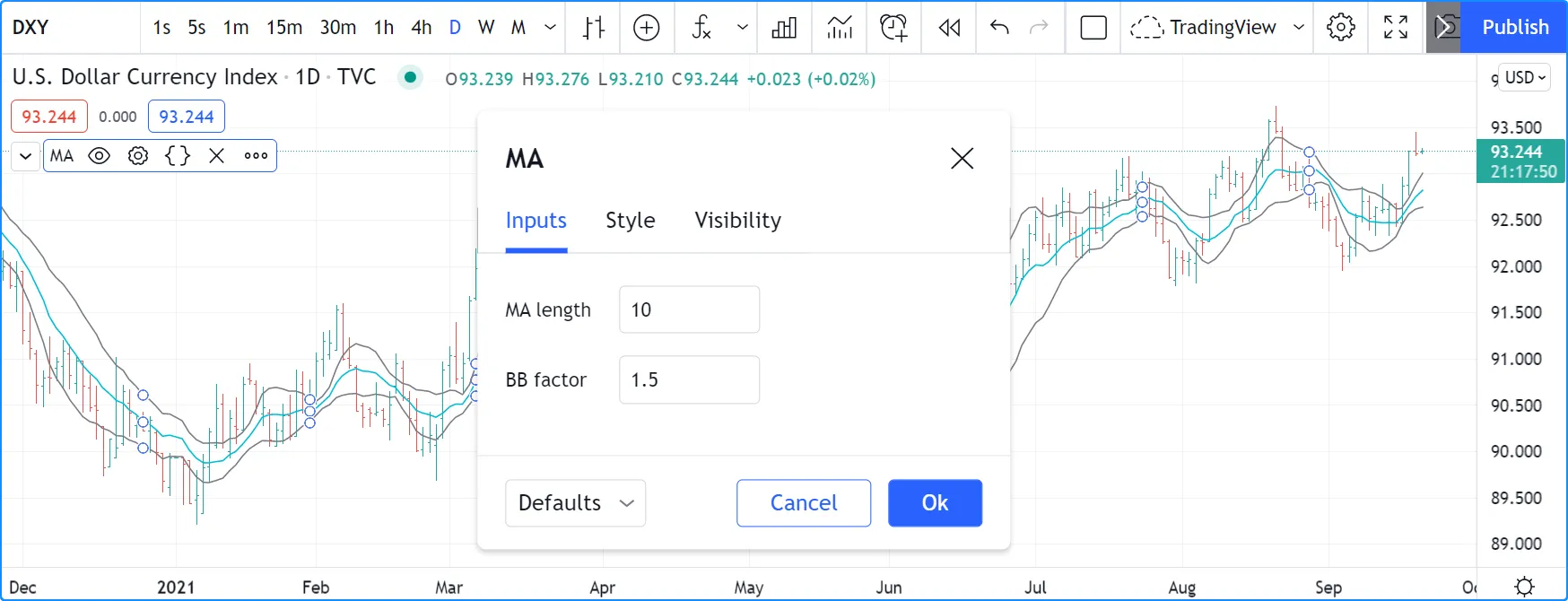The height and width of the screenshot is (601, 1568).
Task: Expand the timeframe interval dropdown arrow
Action: pyautogui.click(x=551, y=28)
